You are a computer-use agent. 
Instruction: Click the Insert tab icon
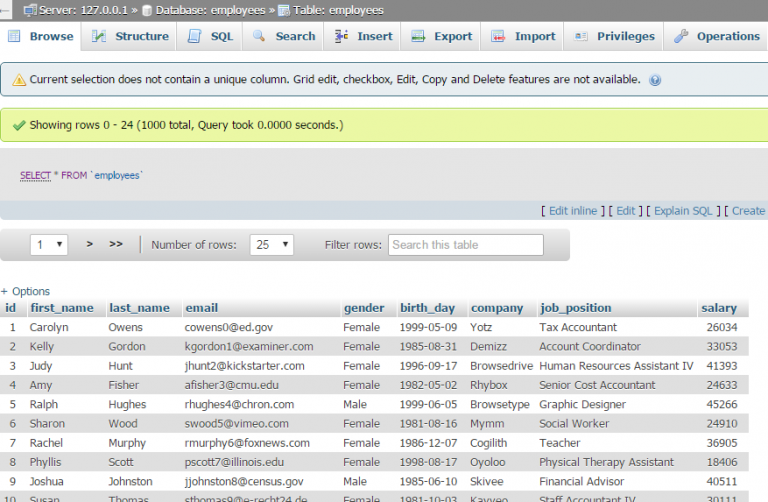coord(340,36)
